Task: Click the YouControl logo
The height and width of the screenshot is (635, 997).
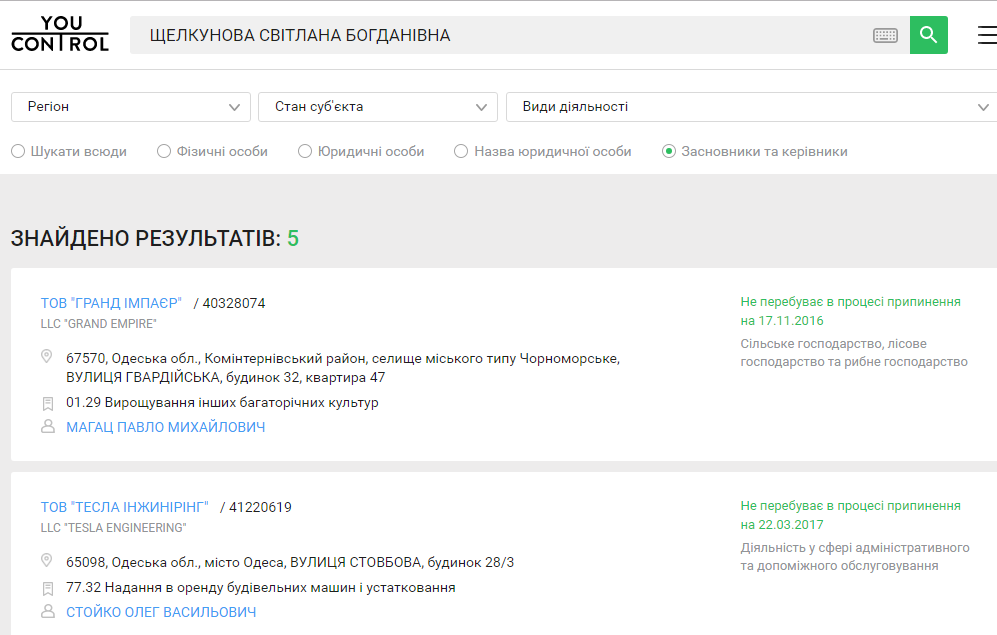Action: [x=60, y=34]
